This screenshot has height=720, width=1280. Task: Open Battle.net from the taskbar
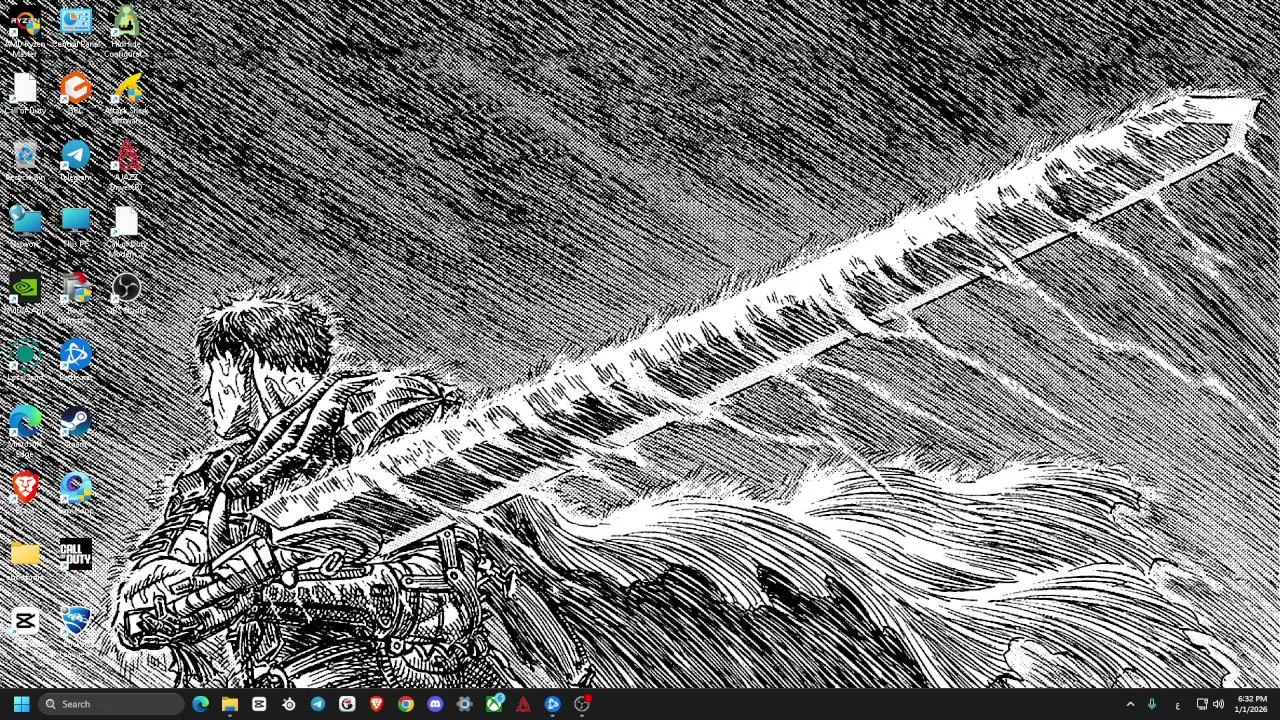tap(553, 704)
